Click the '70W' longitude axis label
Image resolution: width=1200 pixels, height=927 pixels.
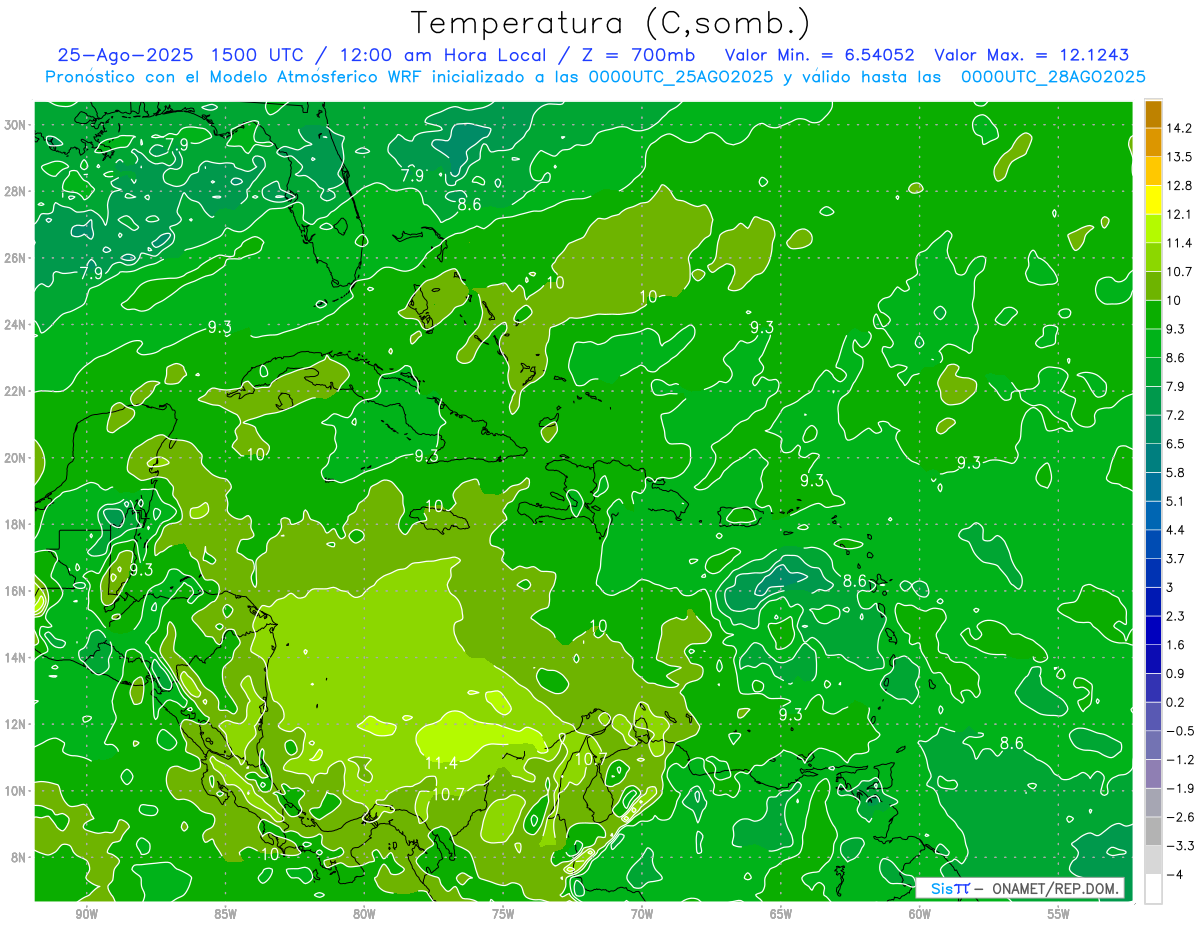click(642, 914)
